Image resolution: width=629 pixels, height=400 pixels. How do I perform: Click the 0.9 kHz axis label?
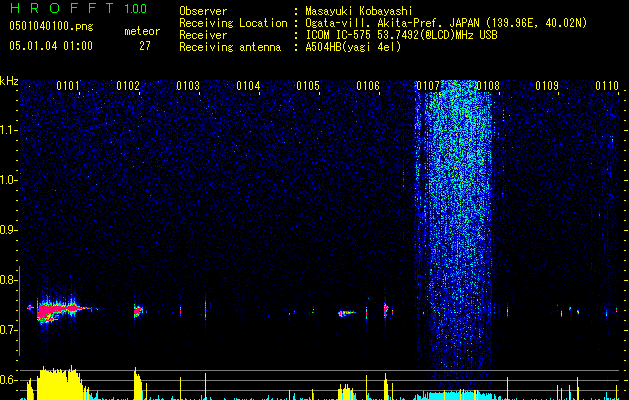coord(9,230)
